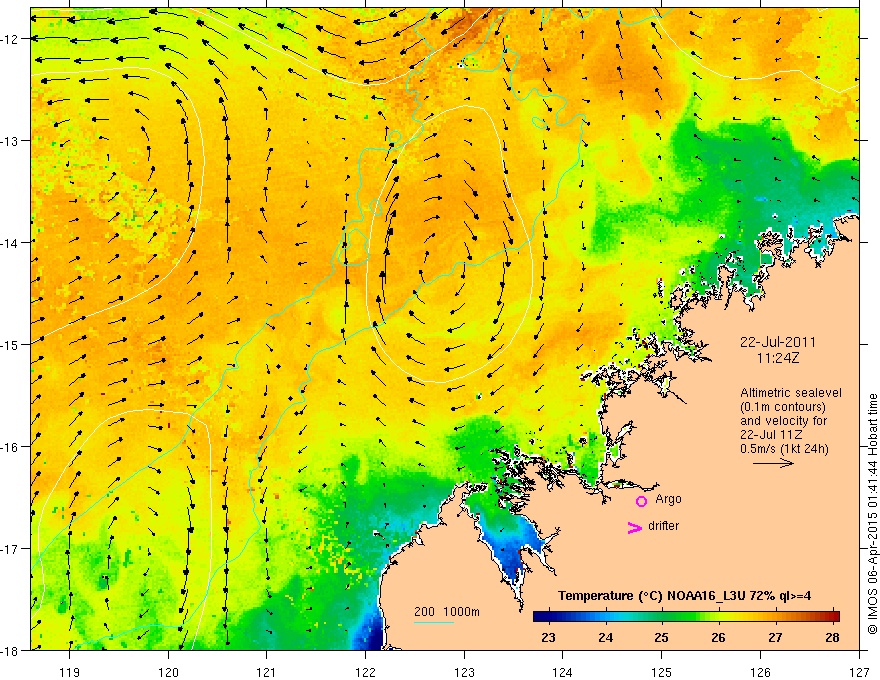Click the 25 value on temperature scale
Image resolution: width=880 pixels, height=680 pixels.
tap(662, 637)
